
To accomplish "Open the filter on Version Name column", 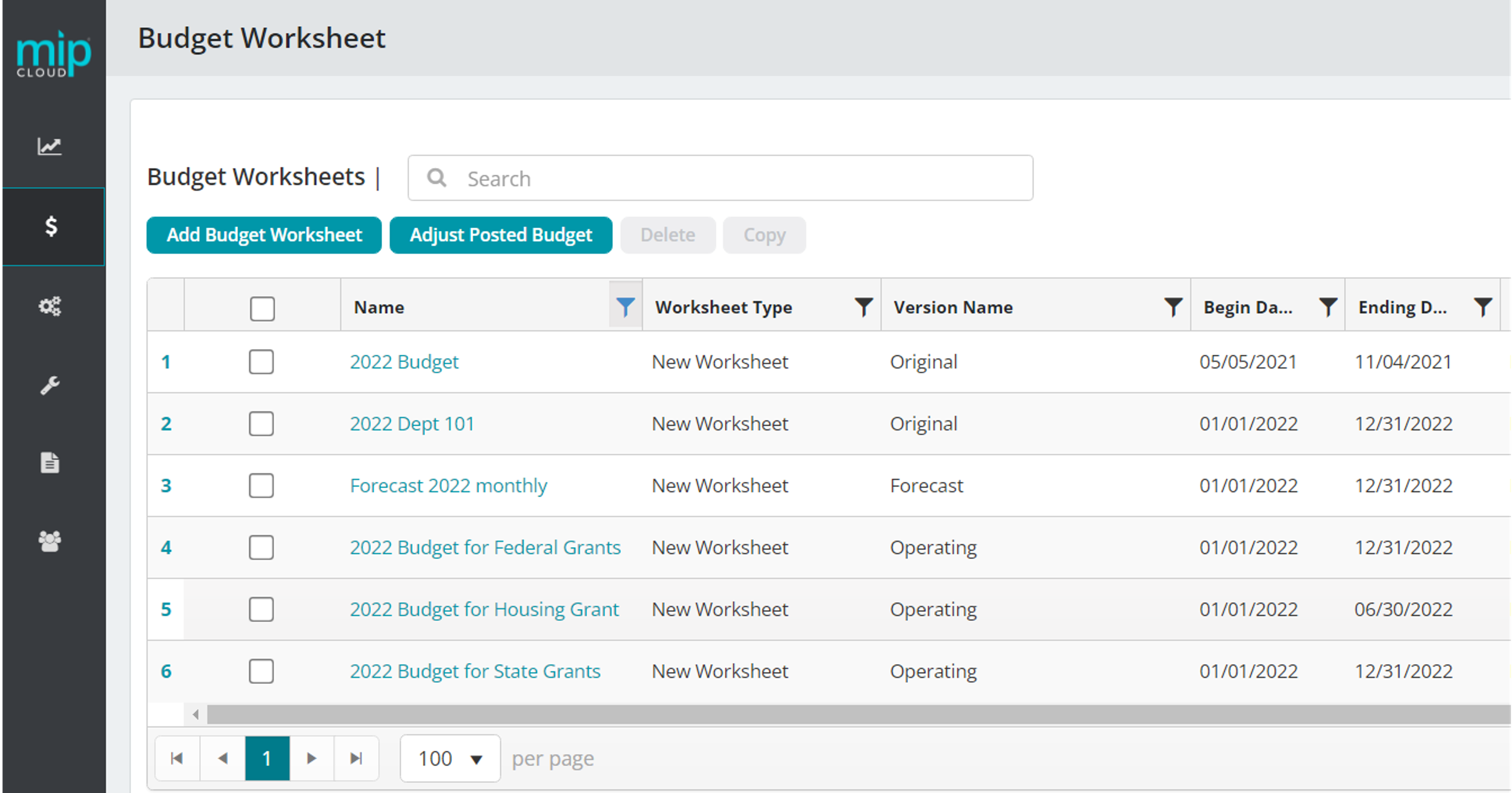I will pos(1173,306).
